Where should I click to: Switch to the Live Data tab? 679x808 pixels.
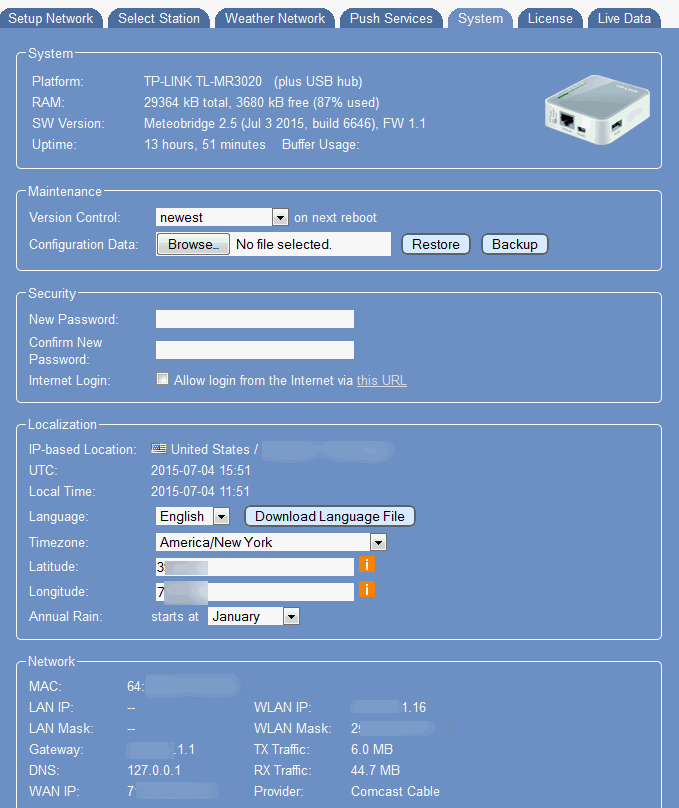pyautogui.click(x=624, y=18)
